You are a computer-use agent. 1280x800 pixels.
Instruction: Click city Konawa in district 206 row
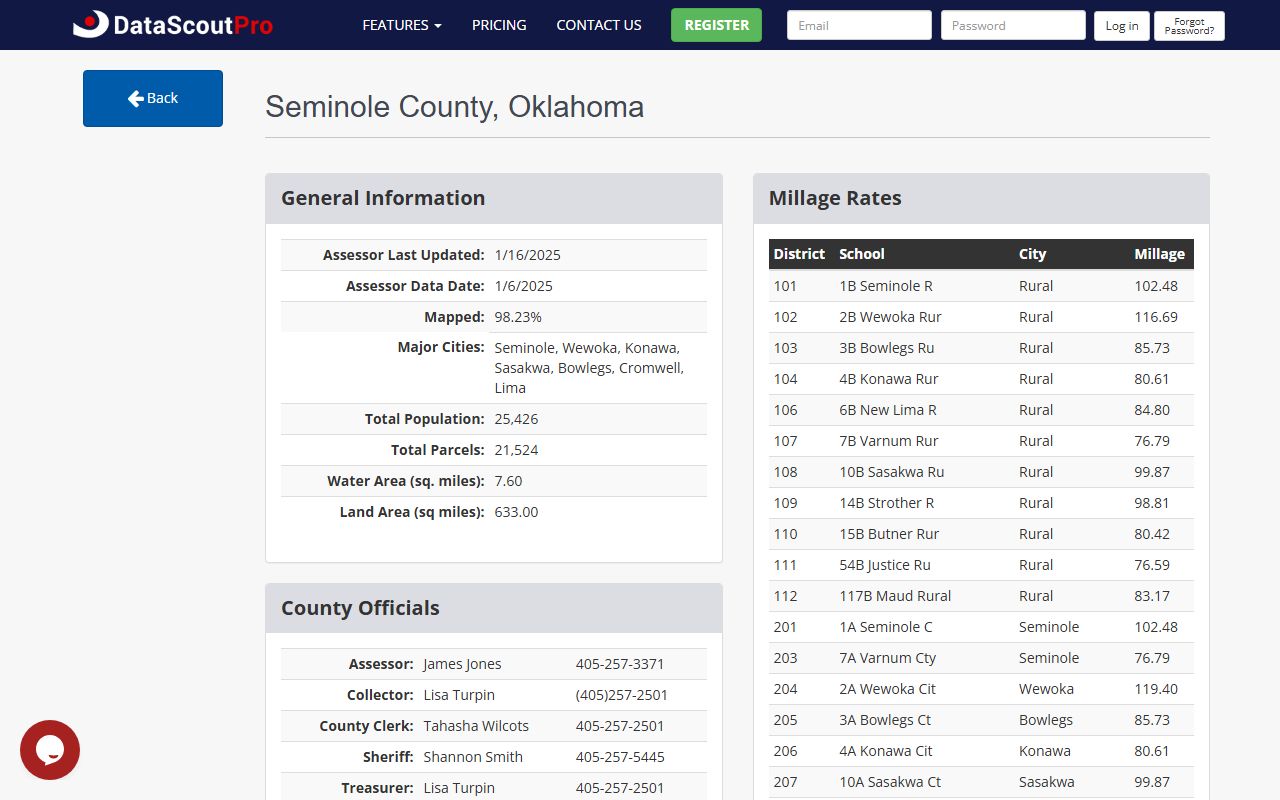[x=1045, y=751]
